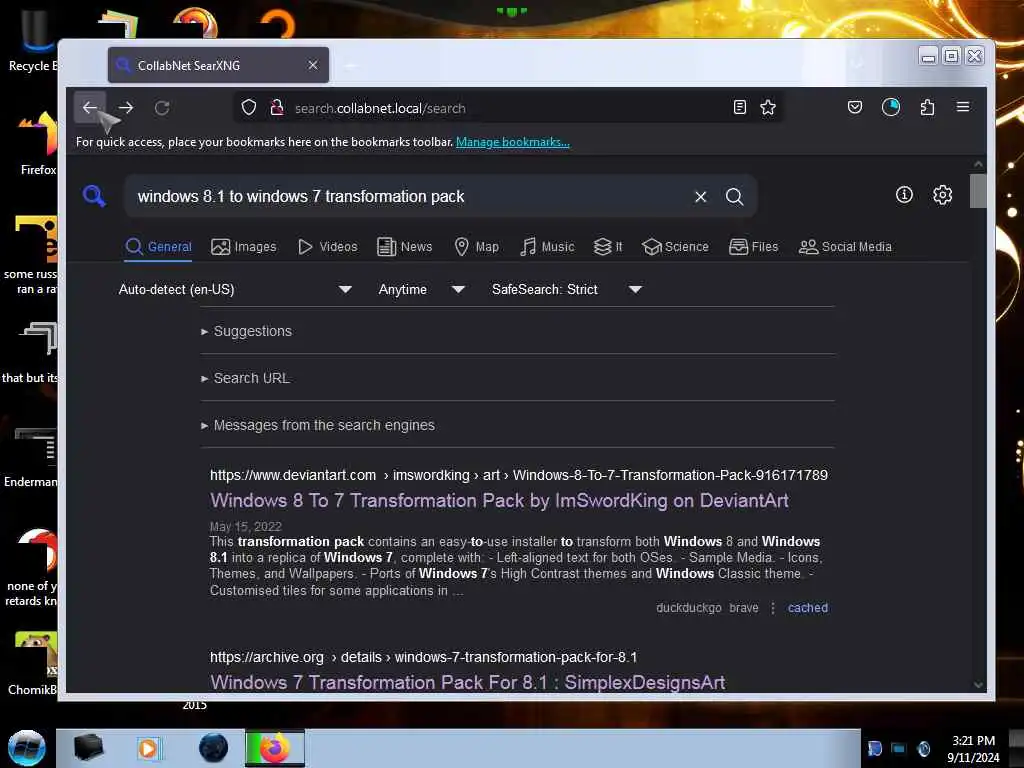
Task: Open the cached version link
Action: point(808,608)
